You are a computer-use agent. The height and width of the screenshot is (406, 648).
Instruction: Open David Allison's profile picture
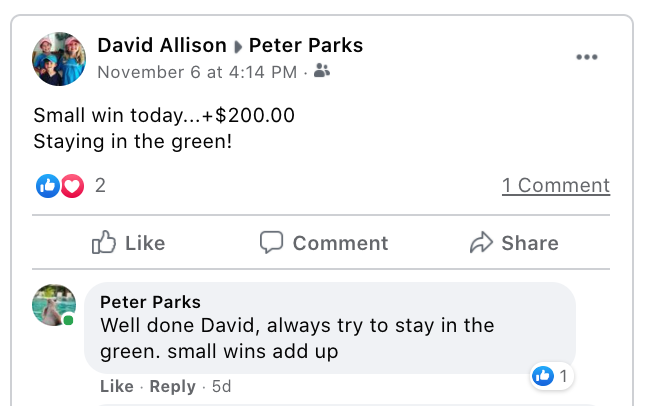point(60,59)
